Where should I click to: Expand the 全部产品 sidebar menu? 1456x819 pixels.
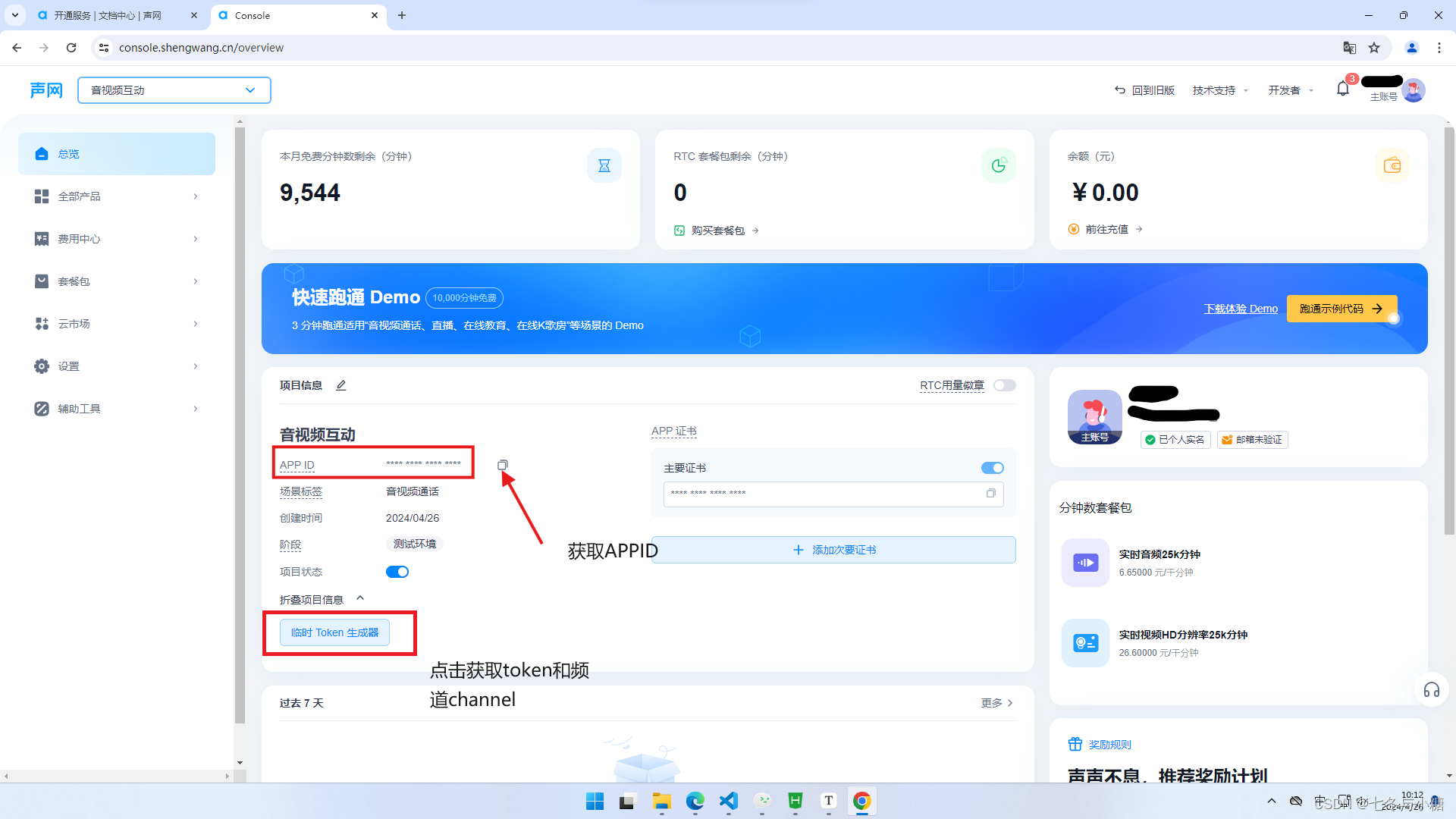(117, 196)
